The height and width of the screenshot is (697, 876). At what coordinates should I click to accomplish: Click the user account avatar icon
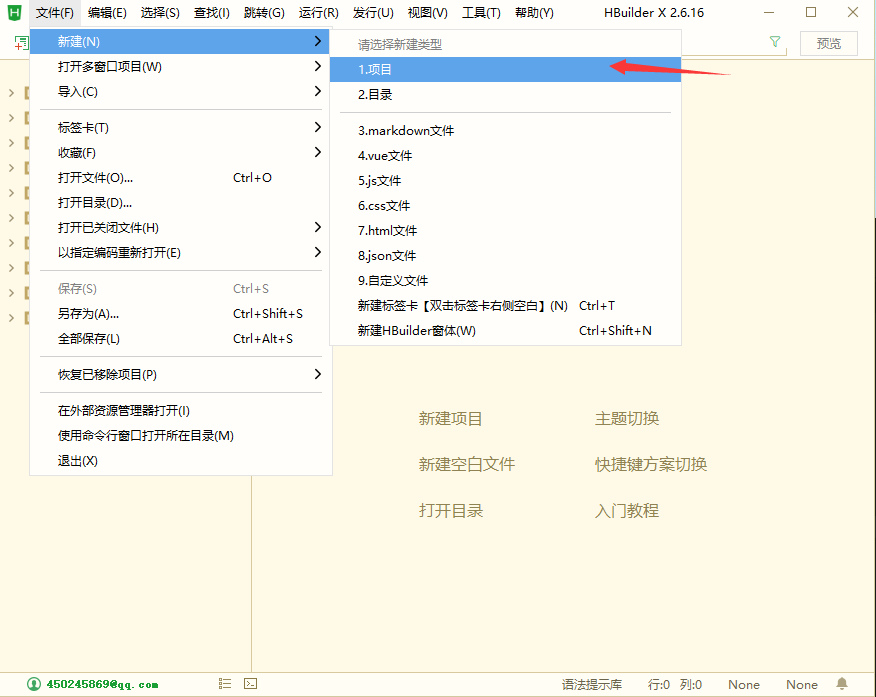coord(35,684)
